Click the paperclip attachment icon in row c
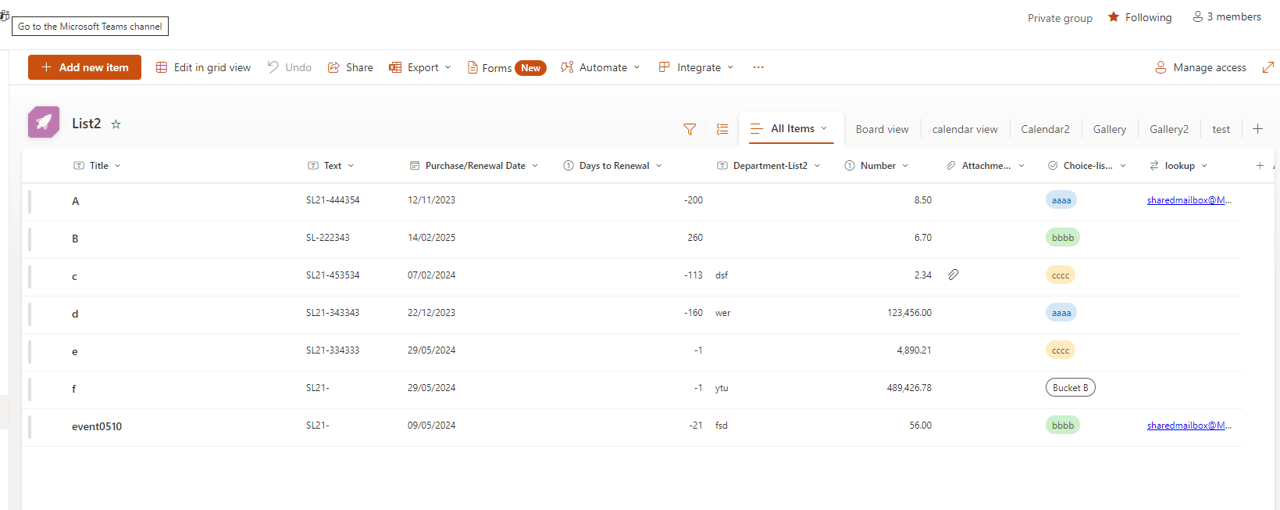This screenshot has width=1280, height=510. 953,275
